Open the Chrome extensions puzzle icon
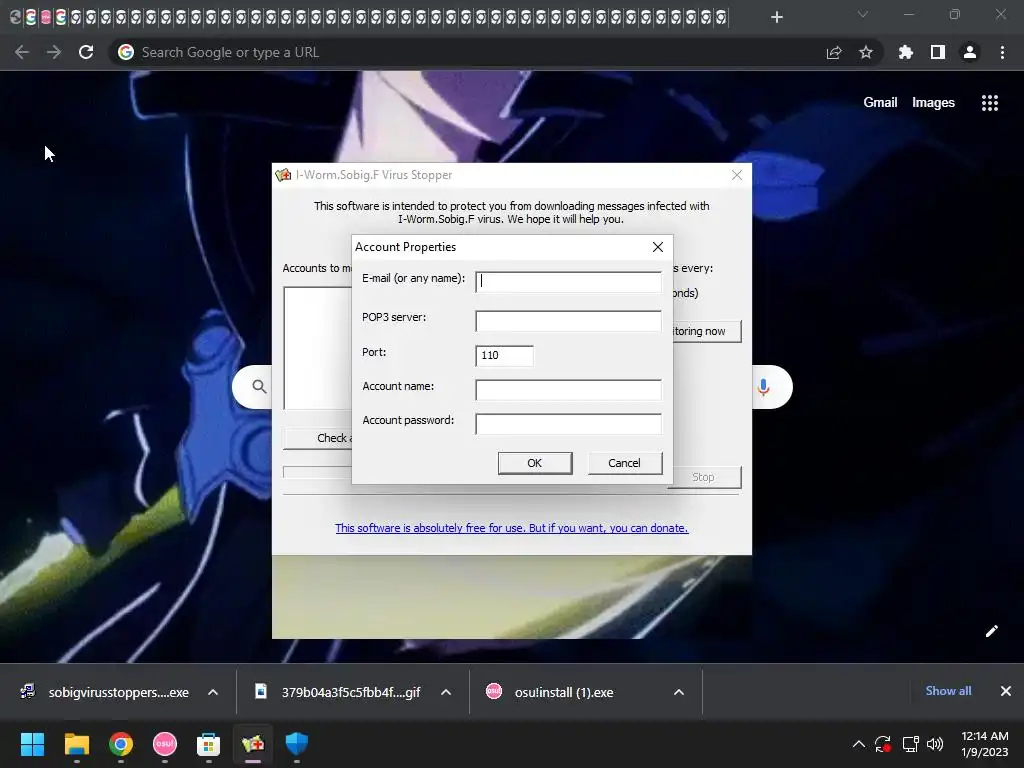1024x768 pixels. (906, 52)
